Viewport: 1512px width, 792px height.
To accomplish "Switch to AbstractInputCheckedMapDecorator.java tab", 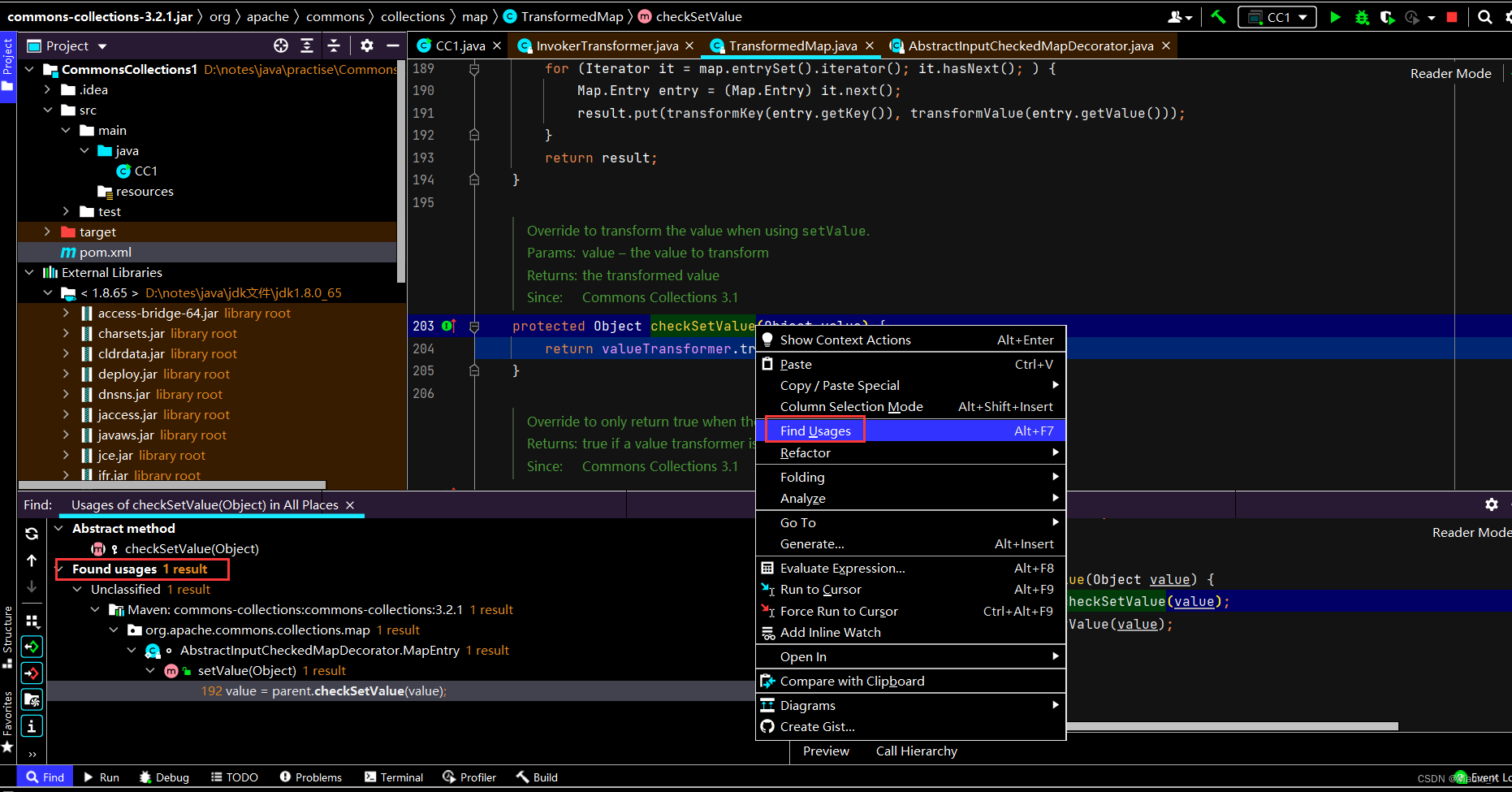I will (x=1030, y=45).
